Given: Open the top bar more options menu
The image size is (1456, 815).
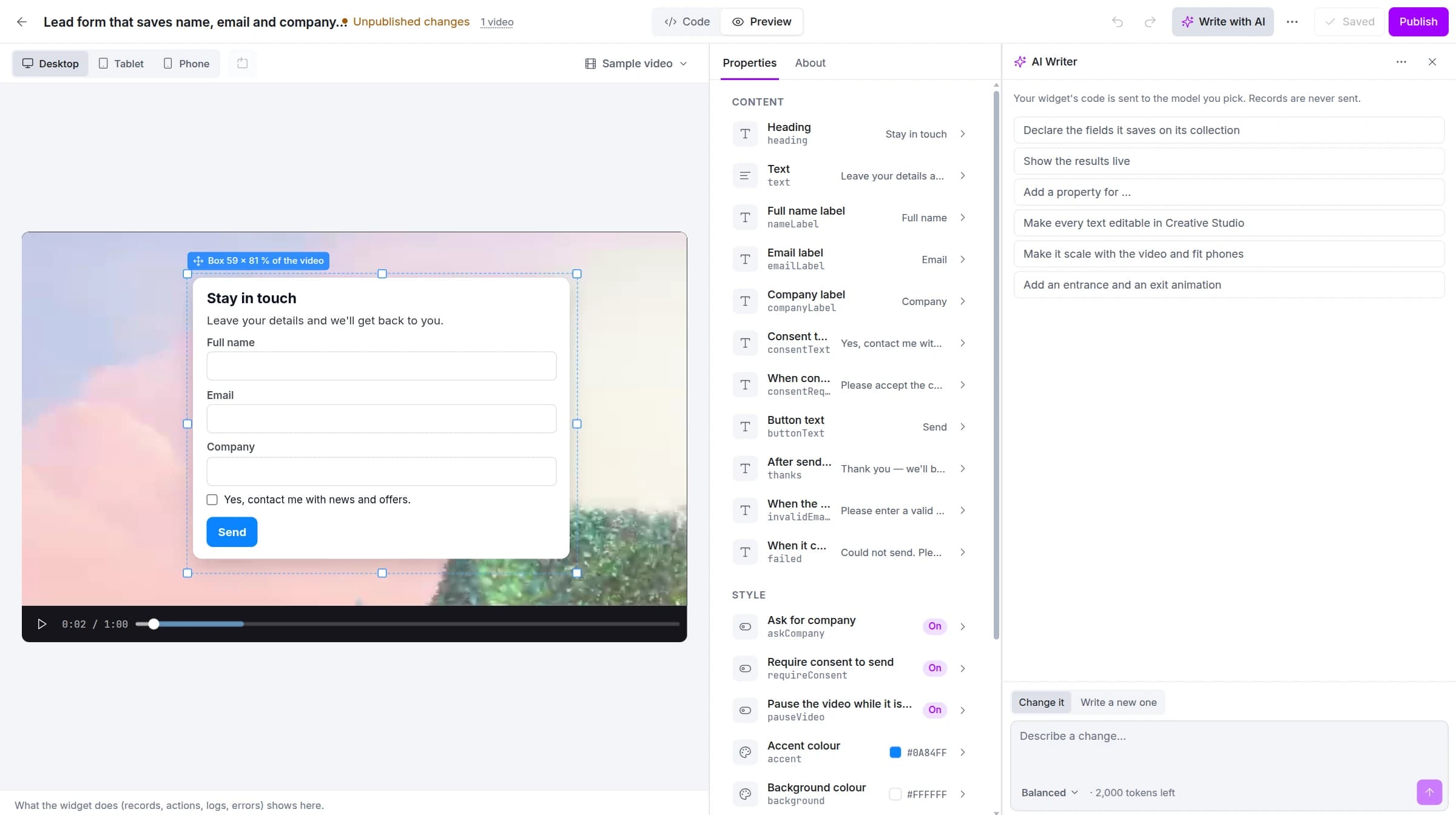Looking at the screenshot, I should tap(1292, 22).
